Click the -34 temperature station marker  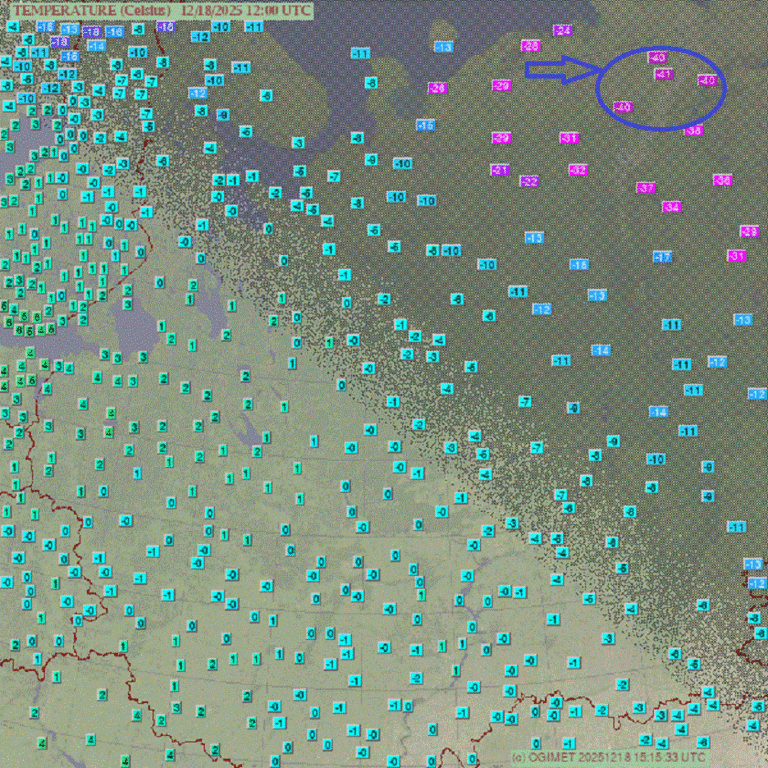click(671, 207)
